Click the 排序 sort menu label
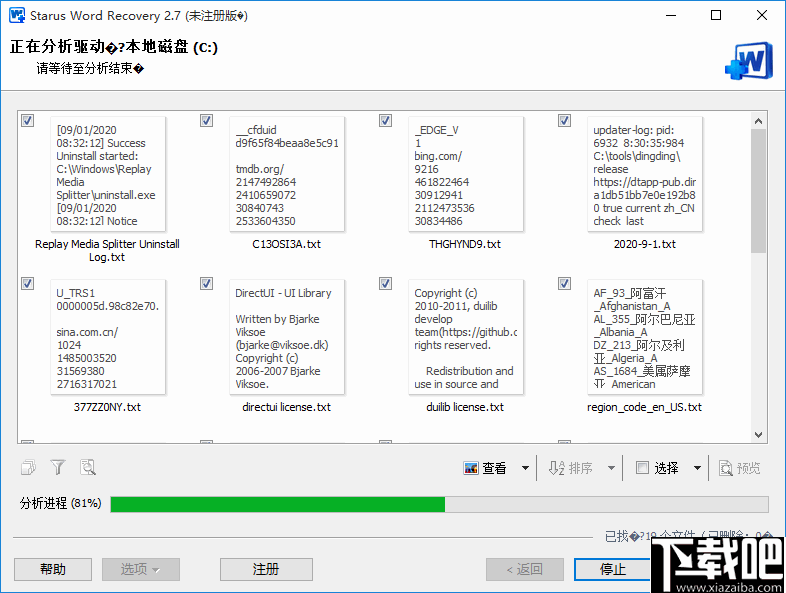This screenshot has height=593, width=786. coord(580,468)
